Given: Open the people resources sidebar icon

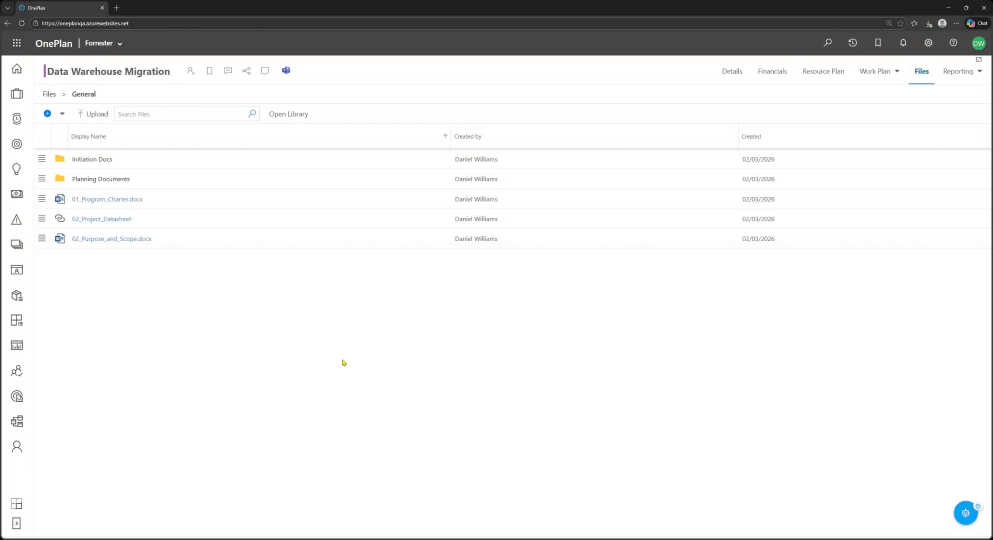Looking at the screenshot, I should click(16, 371).
